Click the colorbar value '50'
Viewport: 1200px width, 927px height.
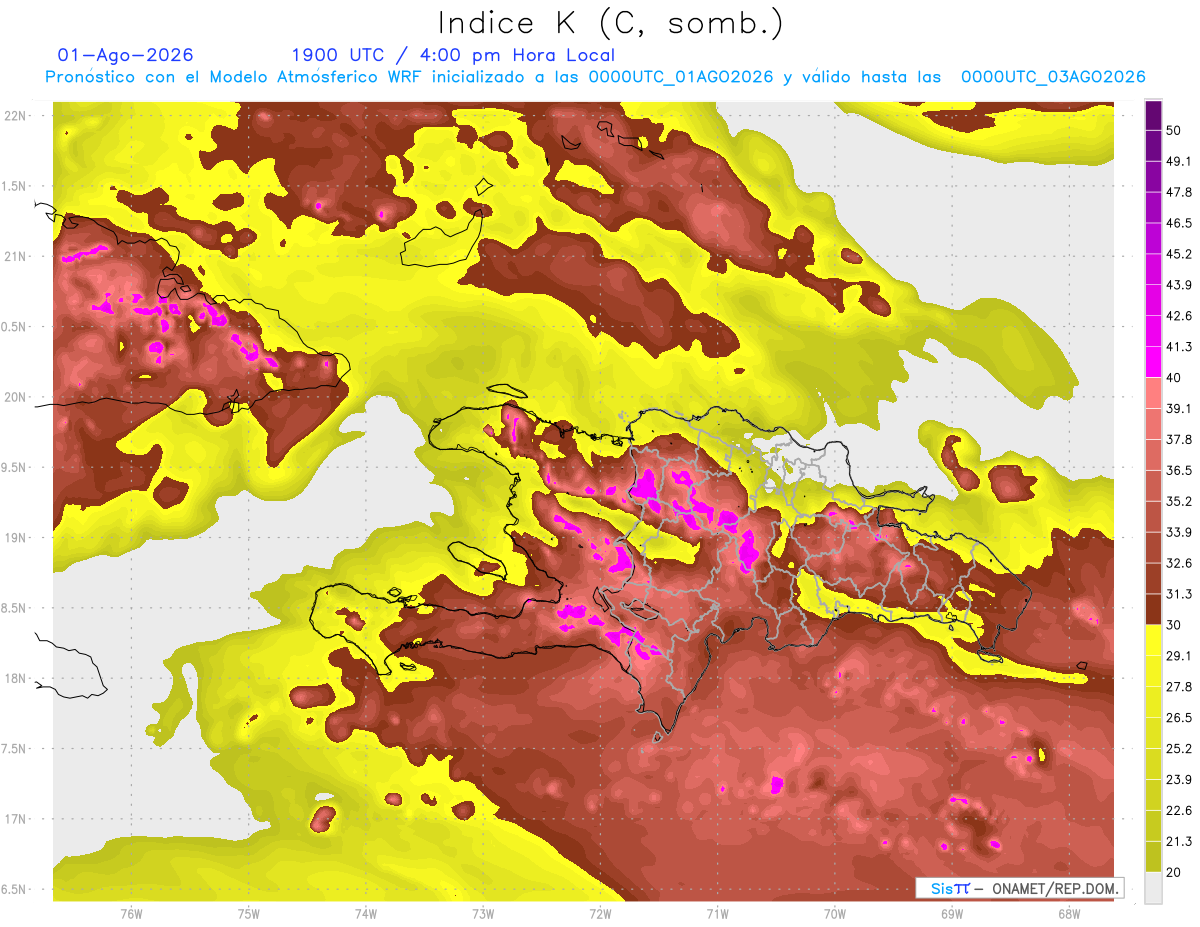point(1174,130)
